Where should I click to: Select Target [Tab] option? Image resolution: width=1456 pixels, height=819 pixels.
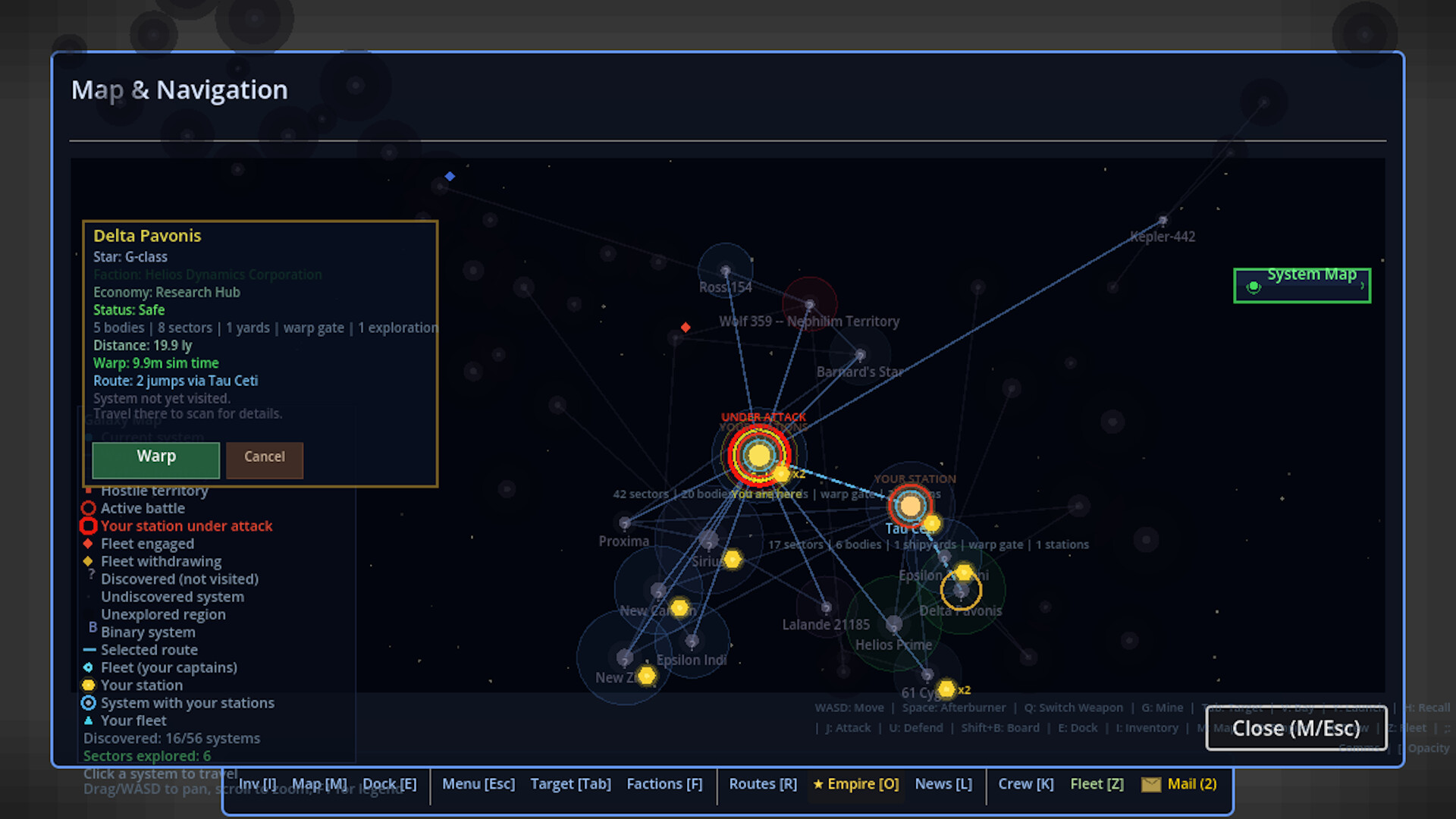[x=571, y=784]
